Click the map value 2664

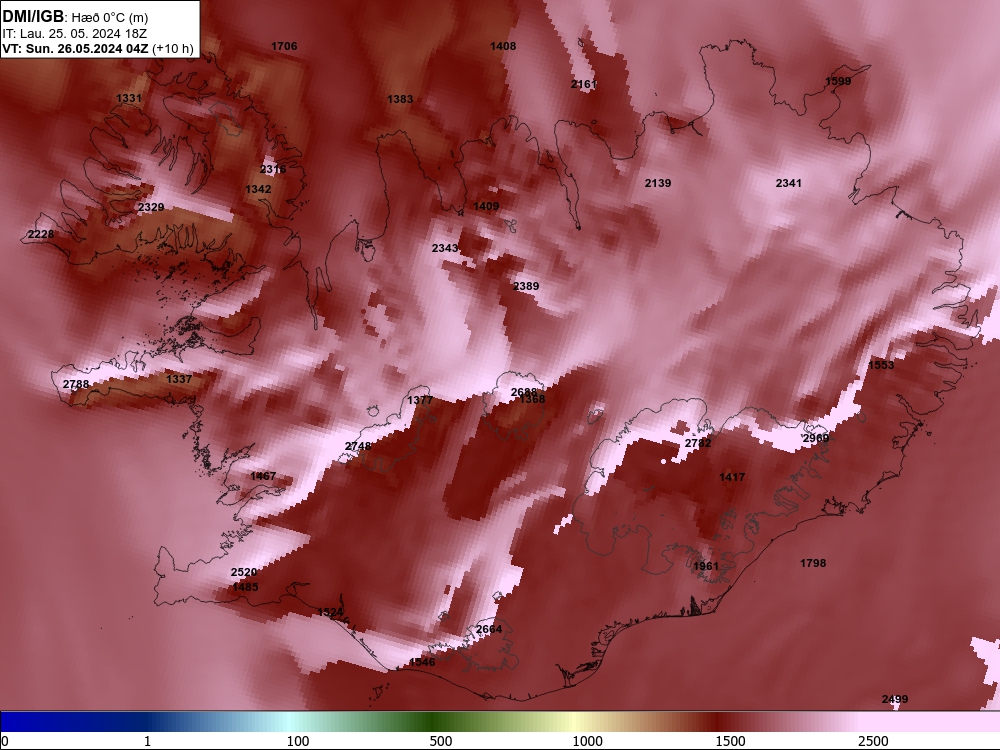click(489, 629)
